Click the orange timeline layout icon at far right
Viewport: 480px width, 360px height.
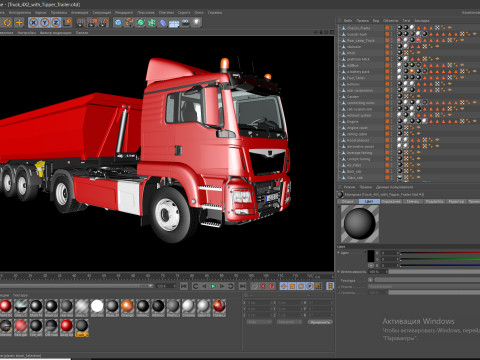coord(330,286)
